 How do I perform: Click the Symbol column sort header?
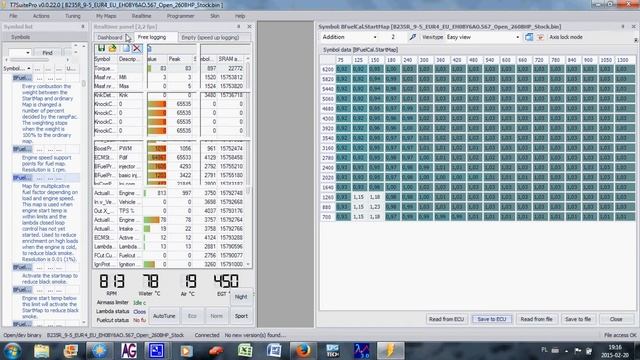(17, 69)
